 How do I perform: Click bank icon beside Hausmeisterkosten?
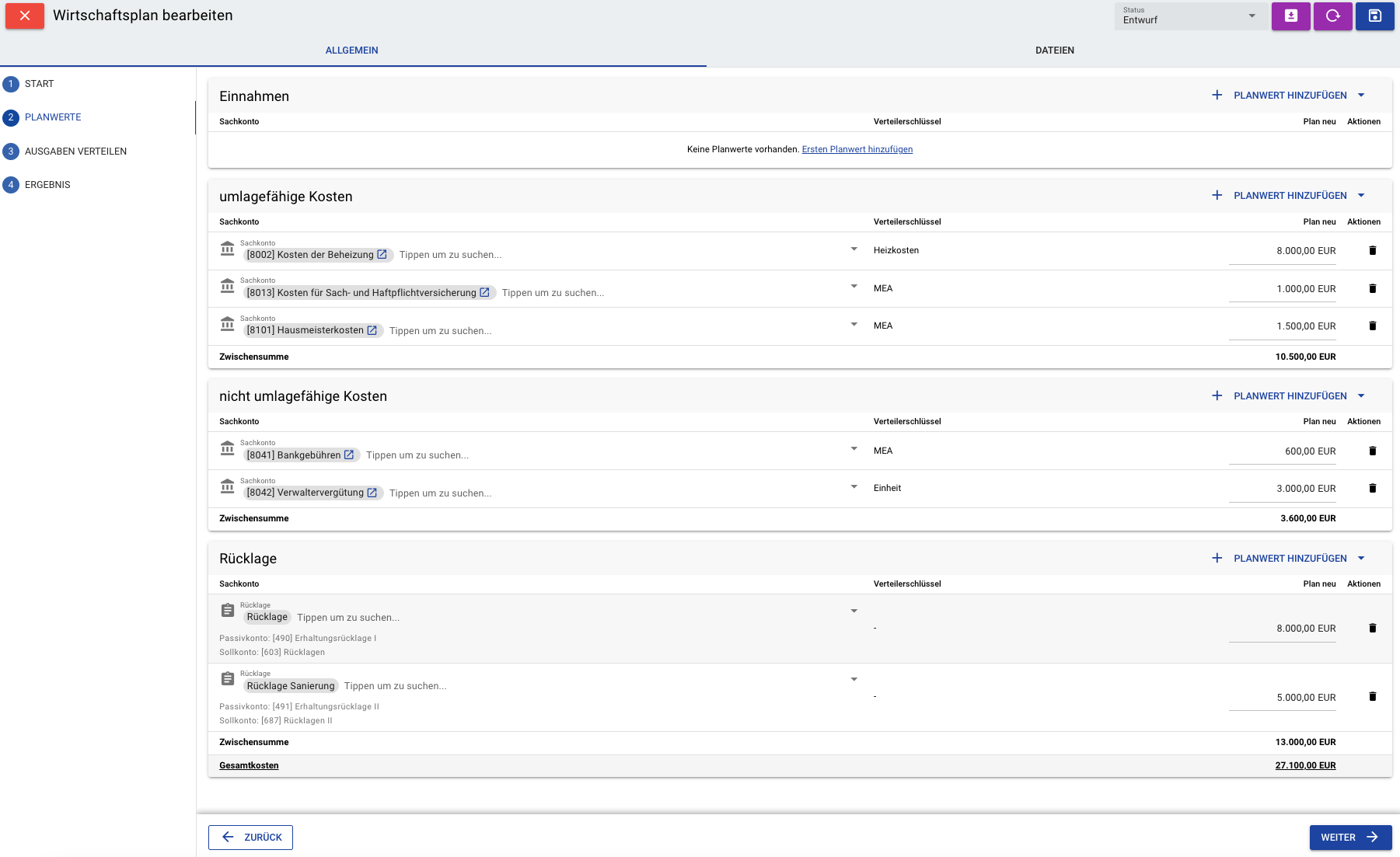(x=227, y=324)
